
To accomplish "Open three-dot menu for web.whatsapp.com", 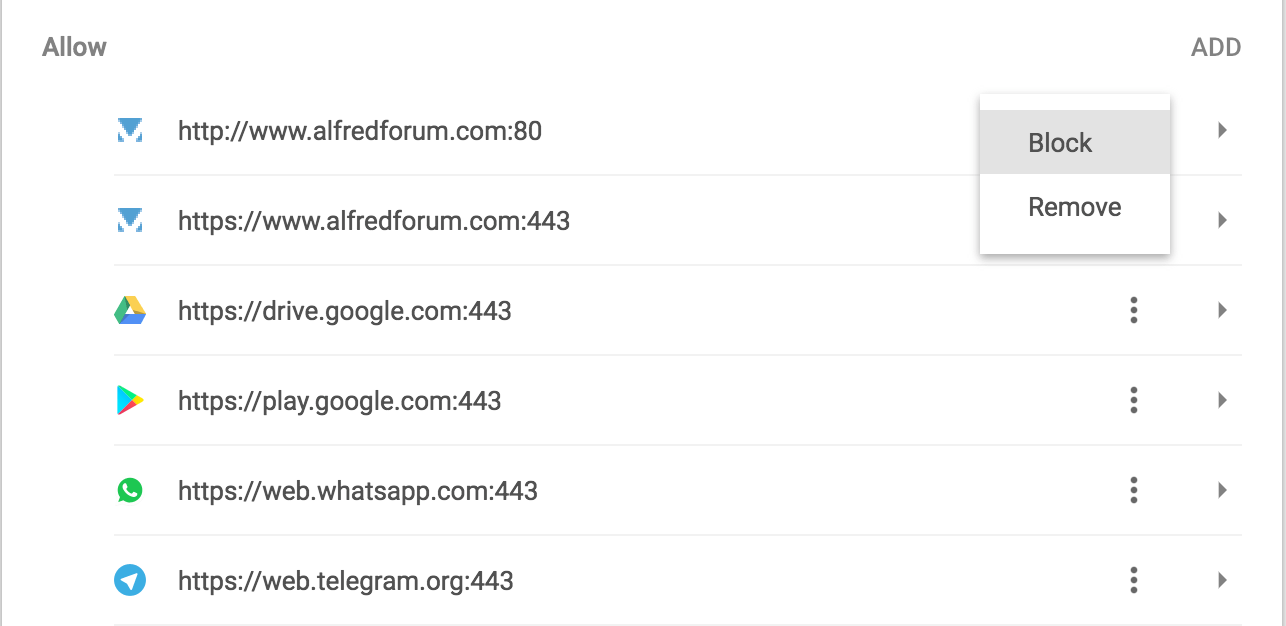I will (1134, 491).
